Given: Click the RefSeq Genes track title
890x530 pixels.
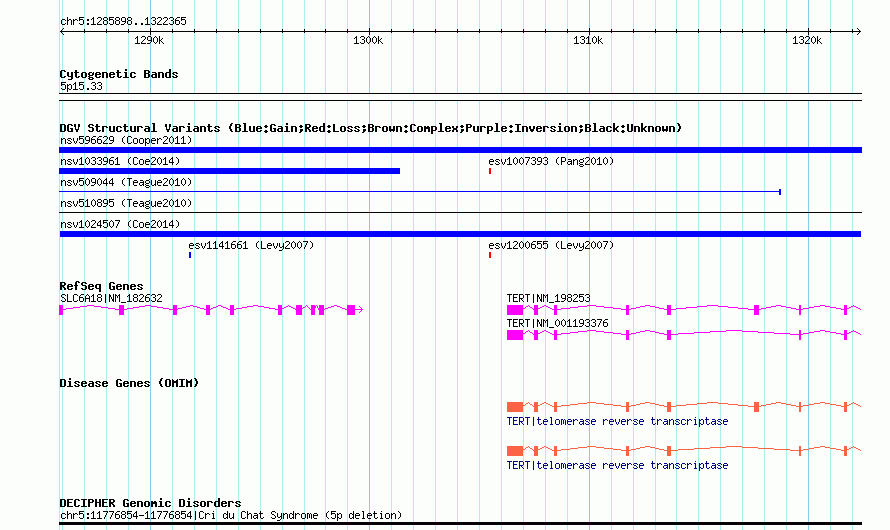Looking at the screenshot, I should (x=101, y=286).
